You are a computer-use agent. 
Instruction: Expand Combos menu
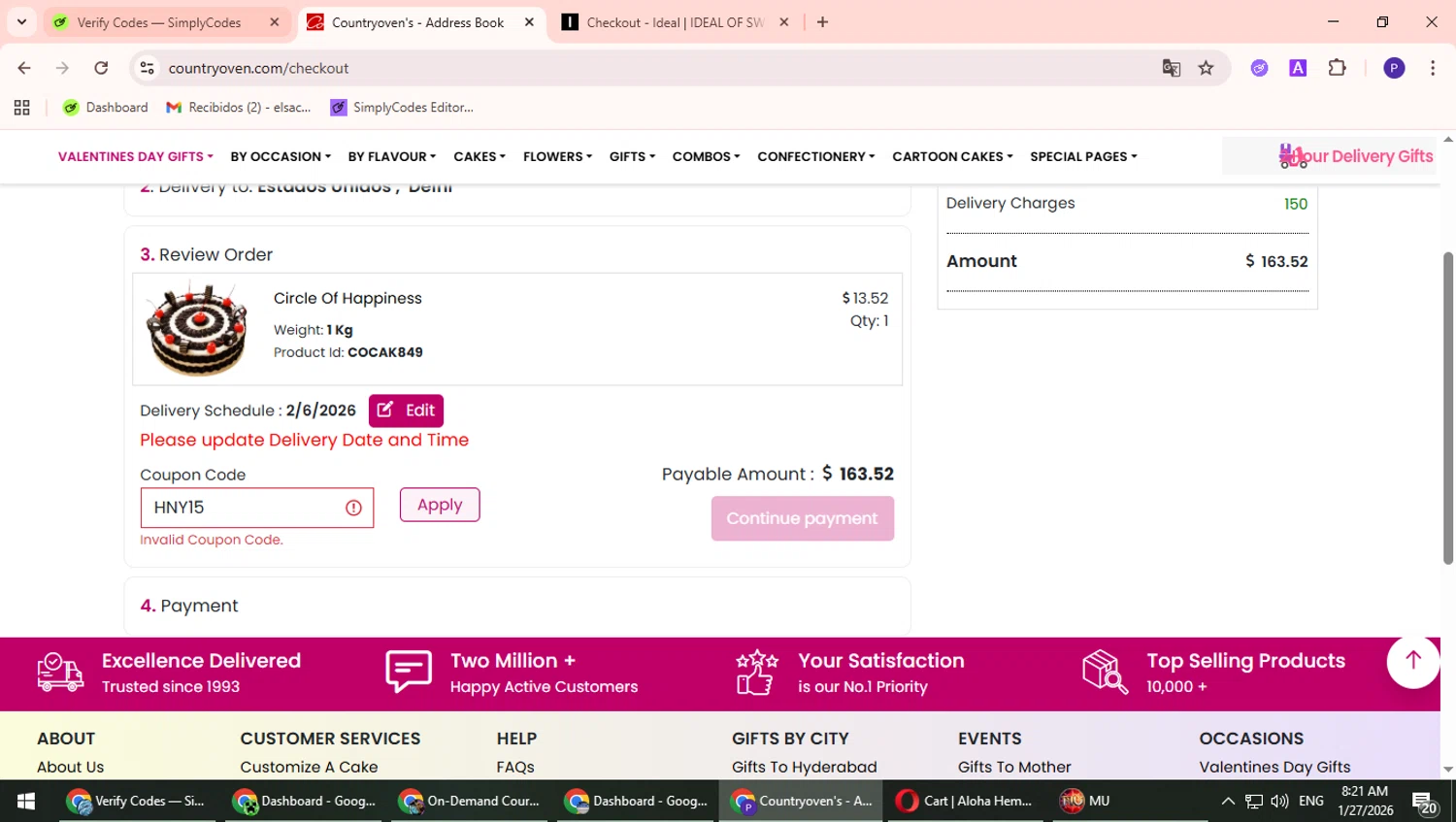[706, 156]
